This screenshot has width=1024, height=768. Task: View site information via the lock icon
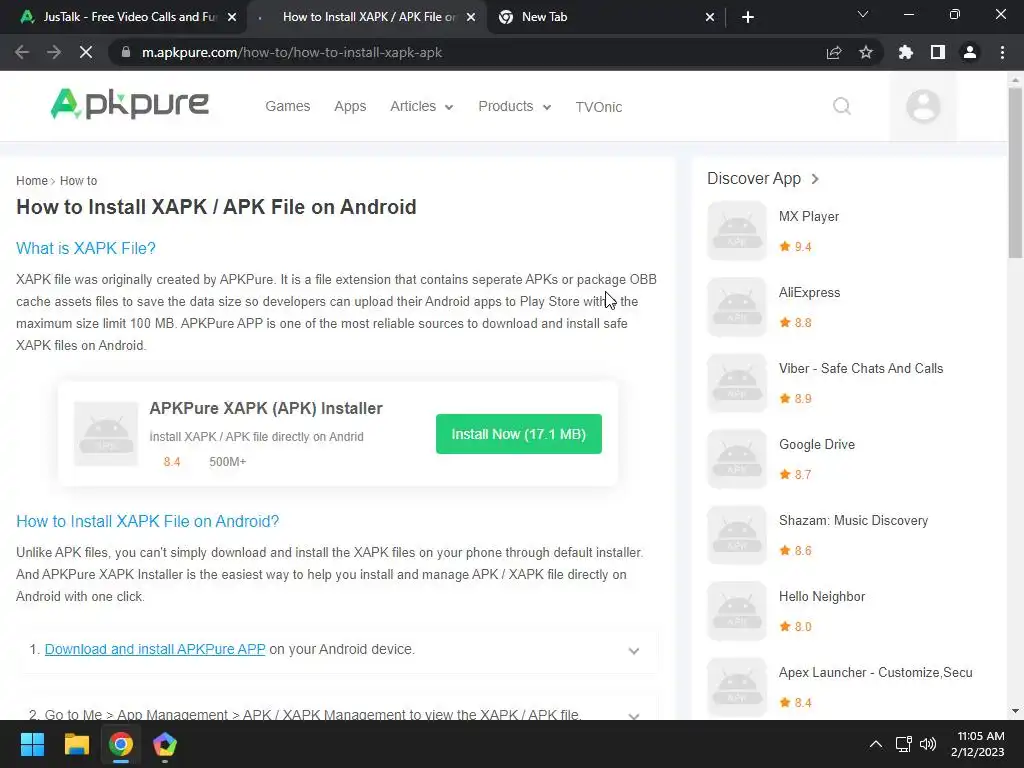click(126, 52)
